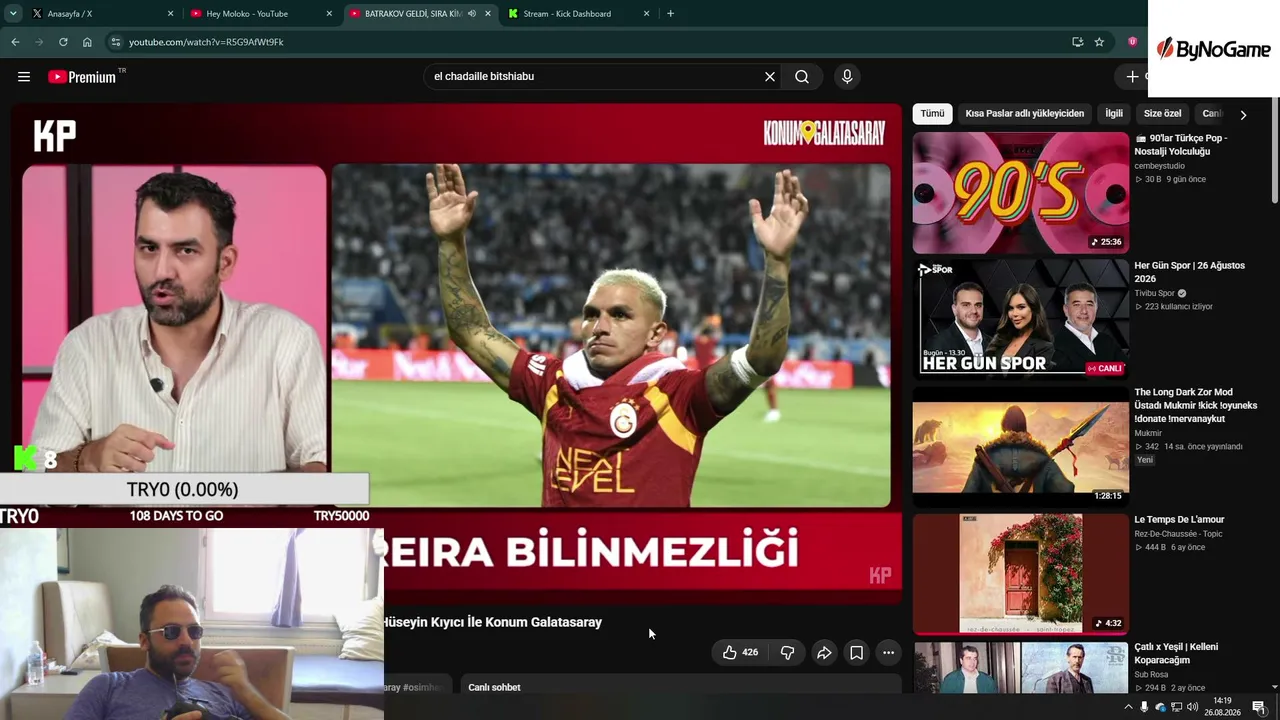The height and width of the screenshot is (720, 1280).
Task: Go back with the browser arrow
Action: coord(15,42)
